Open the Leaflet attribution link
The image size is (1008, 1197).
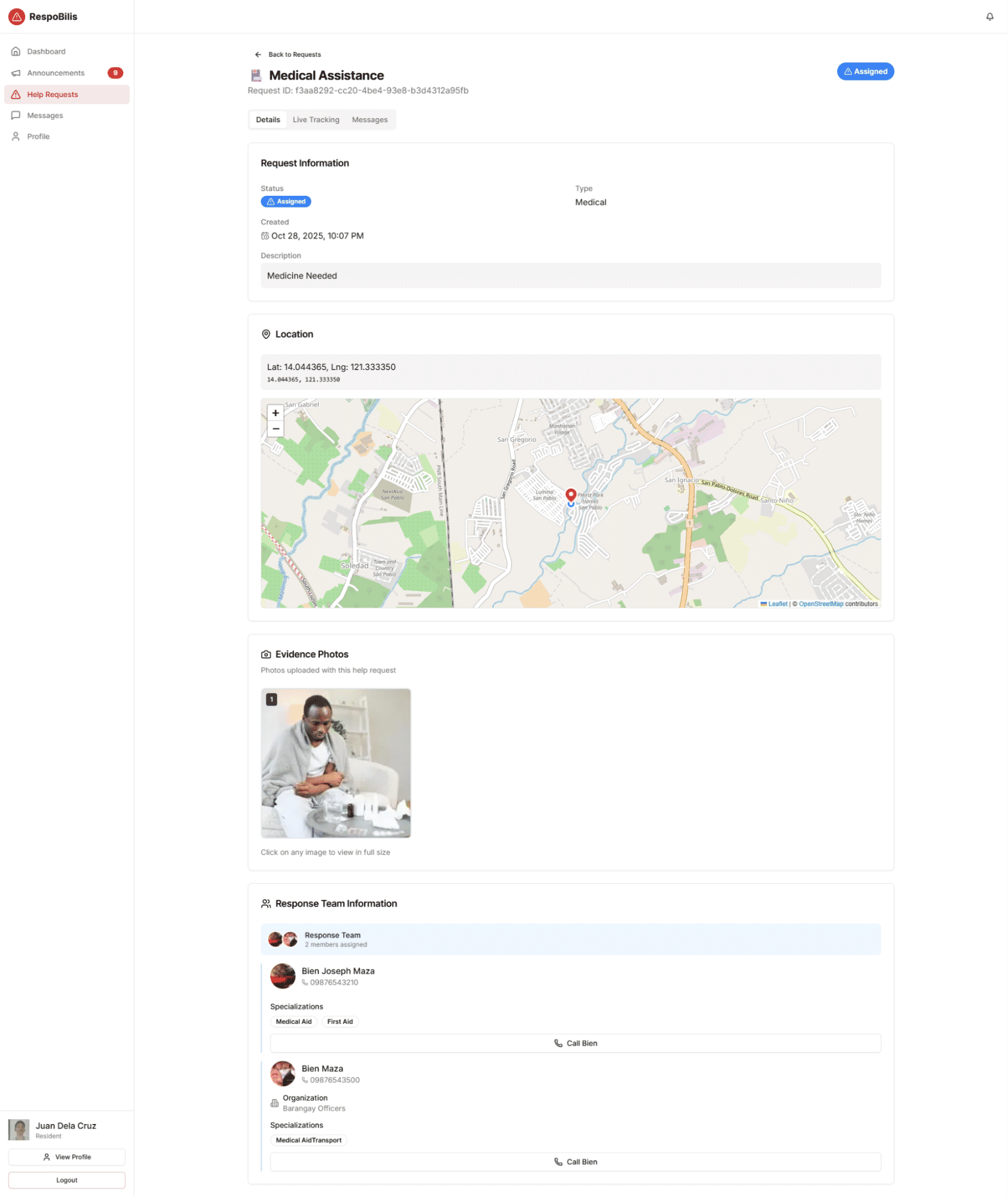(x=777, y=604)
